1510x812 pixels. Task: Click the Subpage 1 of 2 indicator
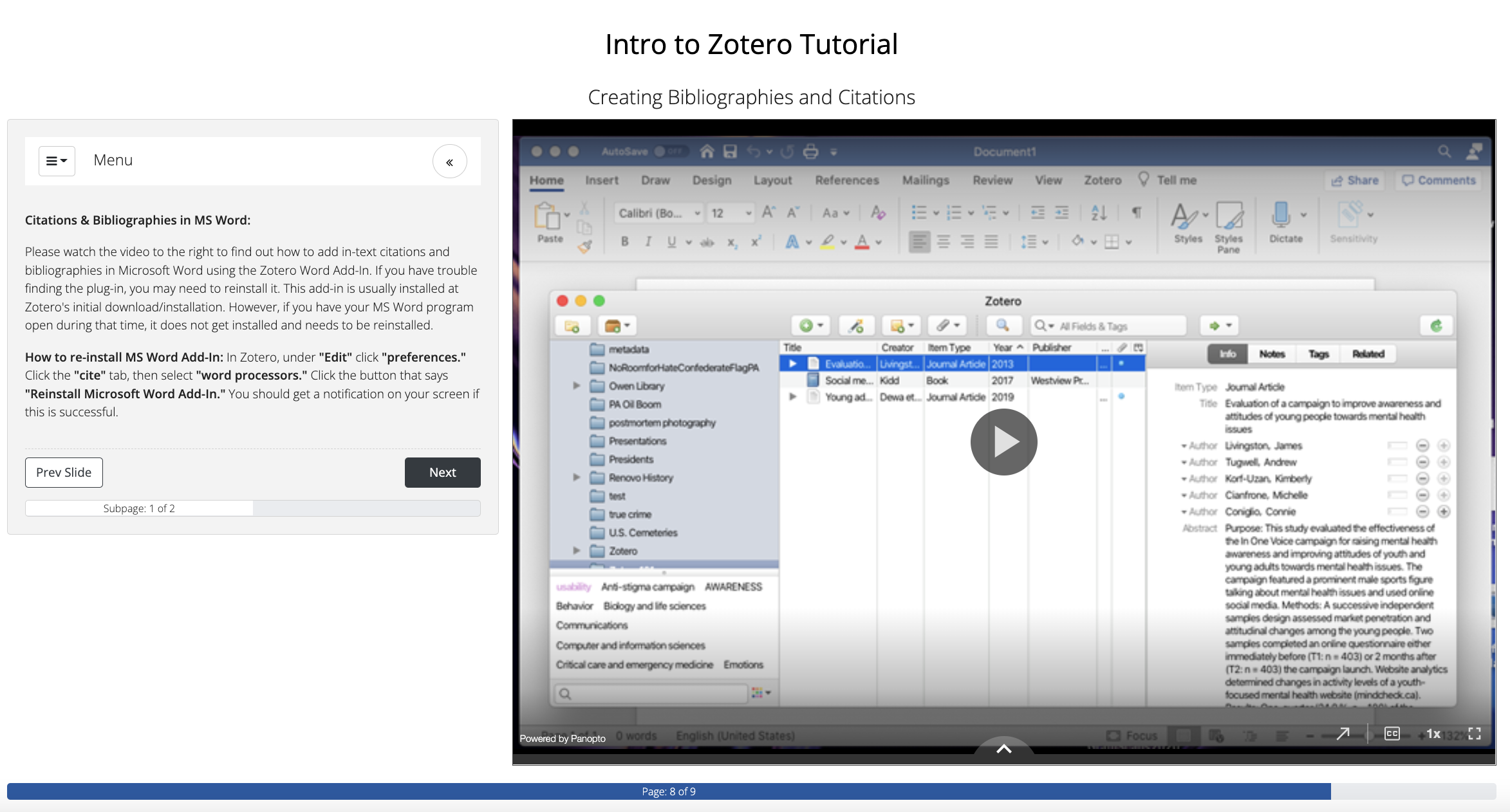click(139, 508)
